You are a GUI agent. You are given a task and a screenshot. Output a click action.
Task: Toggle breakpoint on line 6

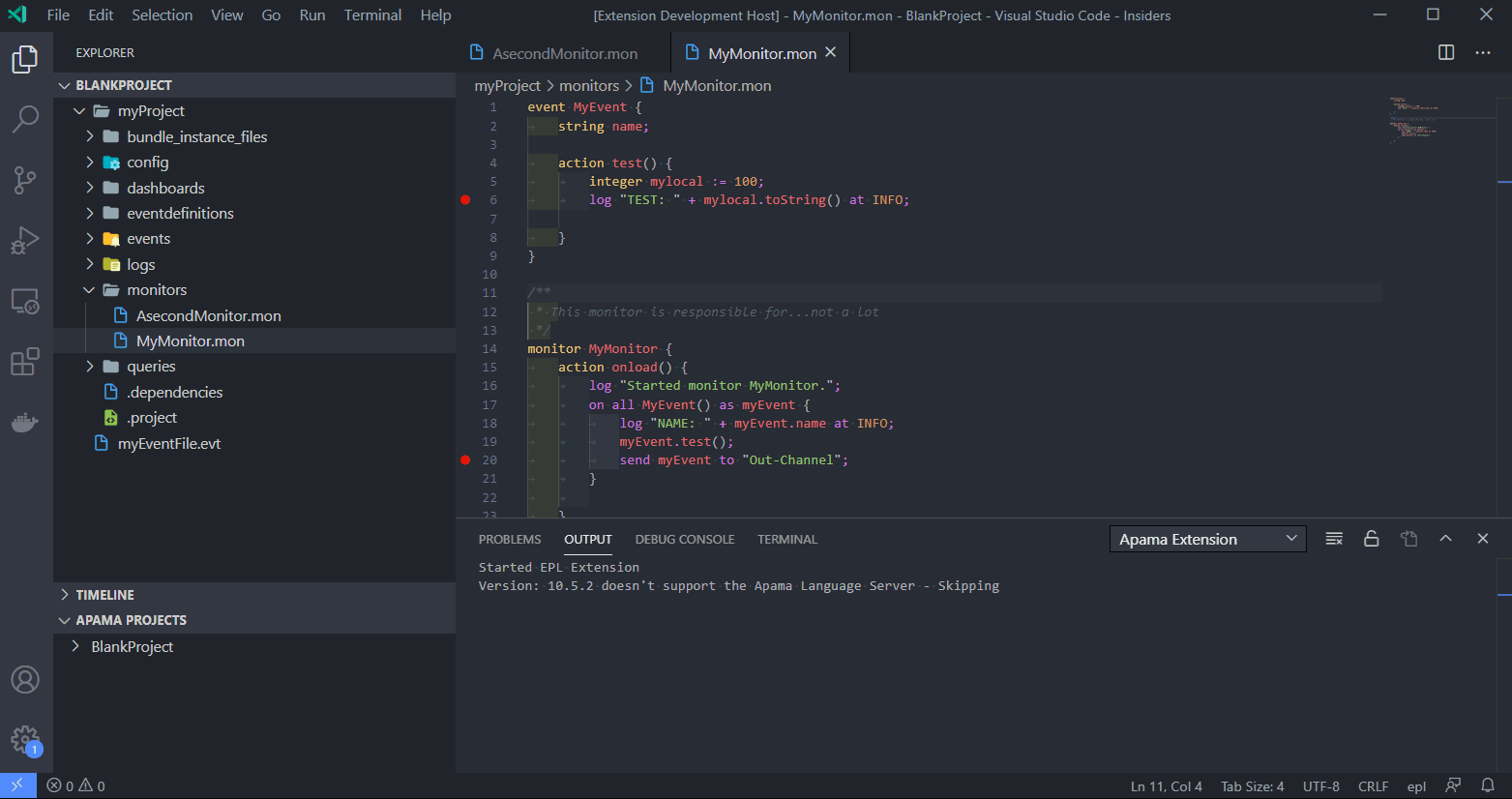point(465,200)
